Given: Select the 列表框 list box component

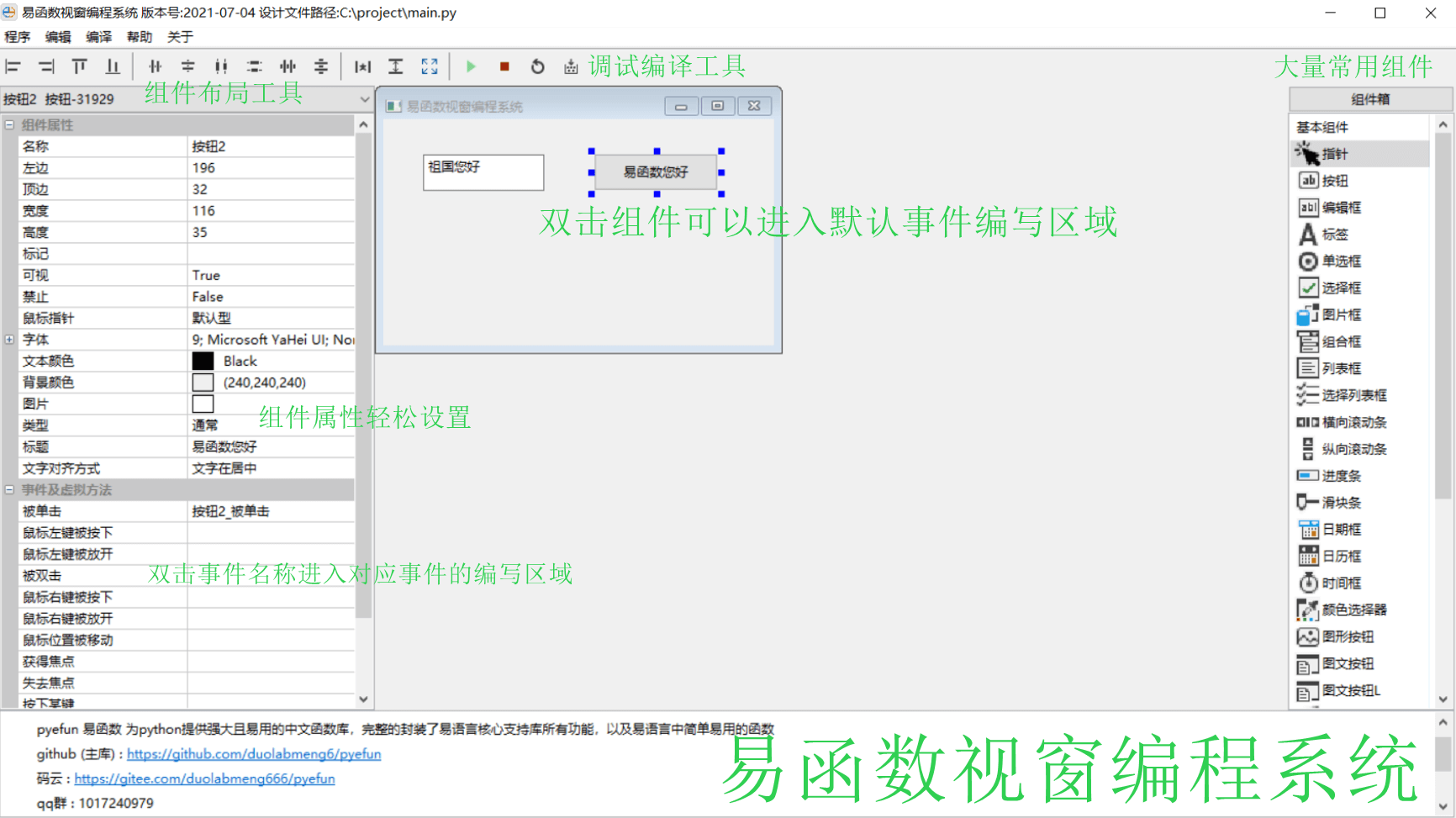Looking at the screenshot, I should pyautogui.click(x=1359, y=368).
